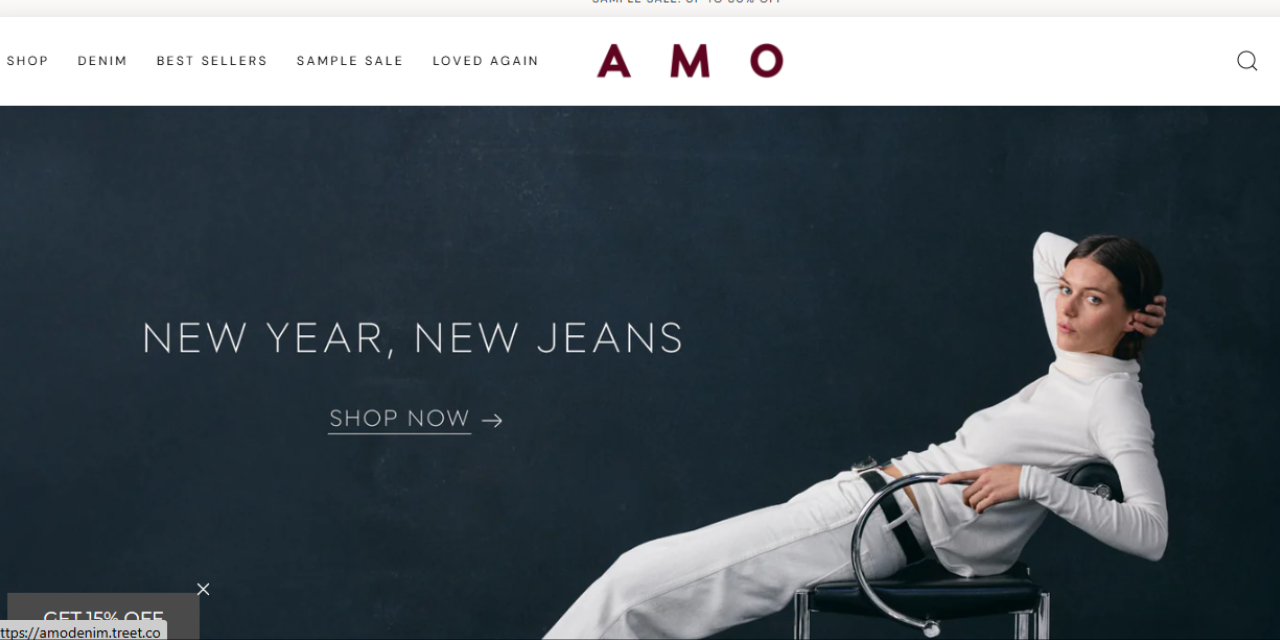Click the letter O in the logo

click(767, 61)
